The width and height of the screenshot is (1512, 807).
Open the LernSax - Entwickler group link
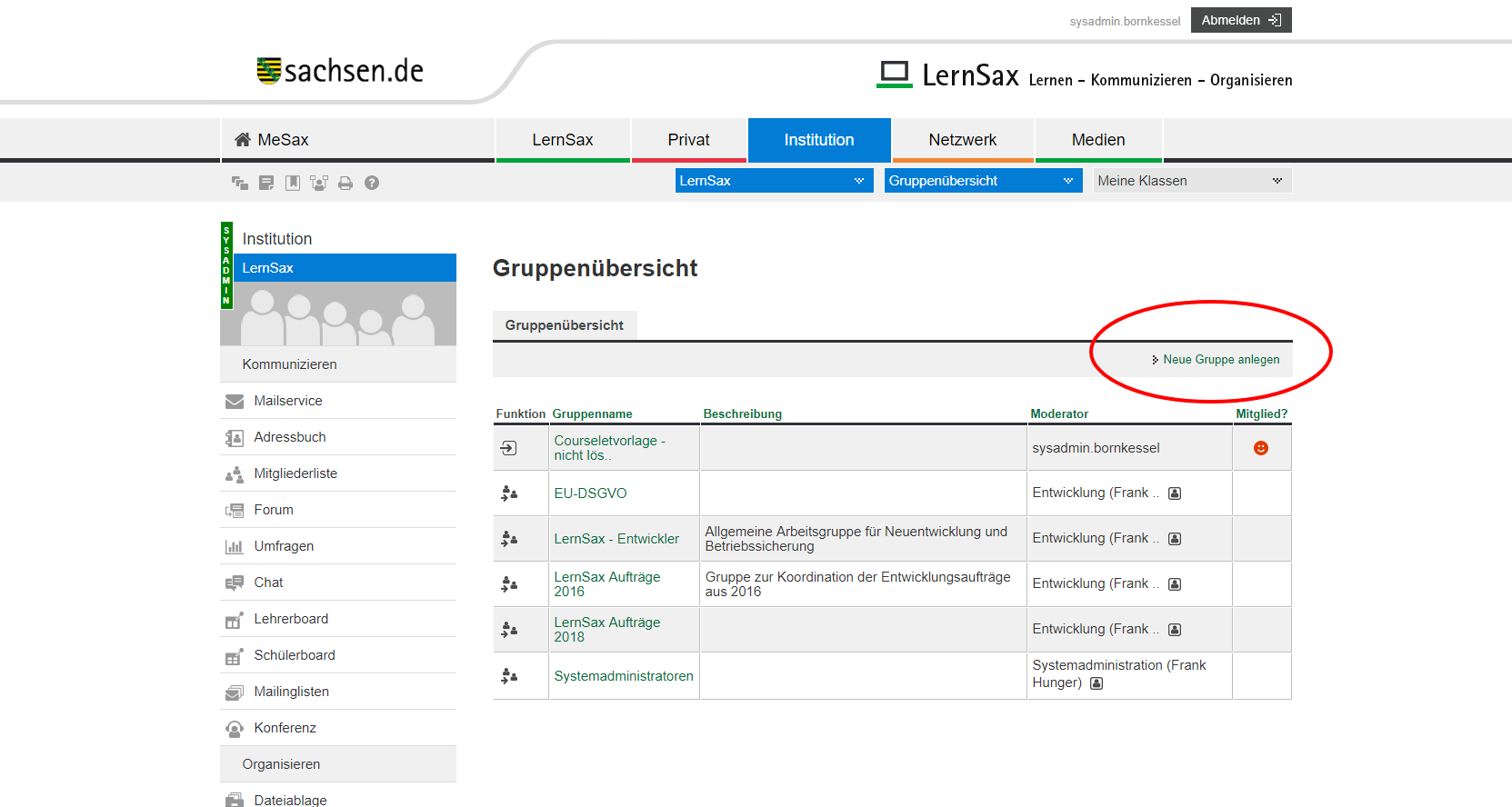click(x=616, y=539)
